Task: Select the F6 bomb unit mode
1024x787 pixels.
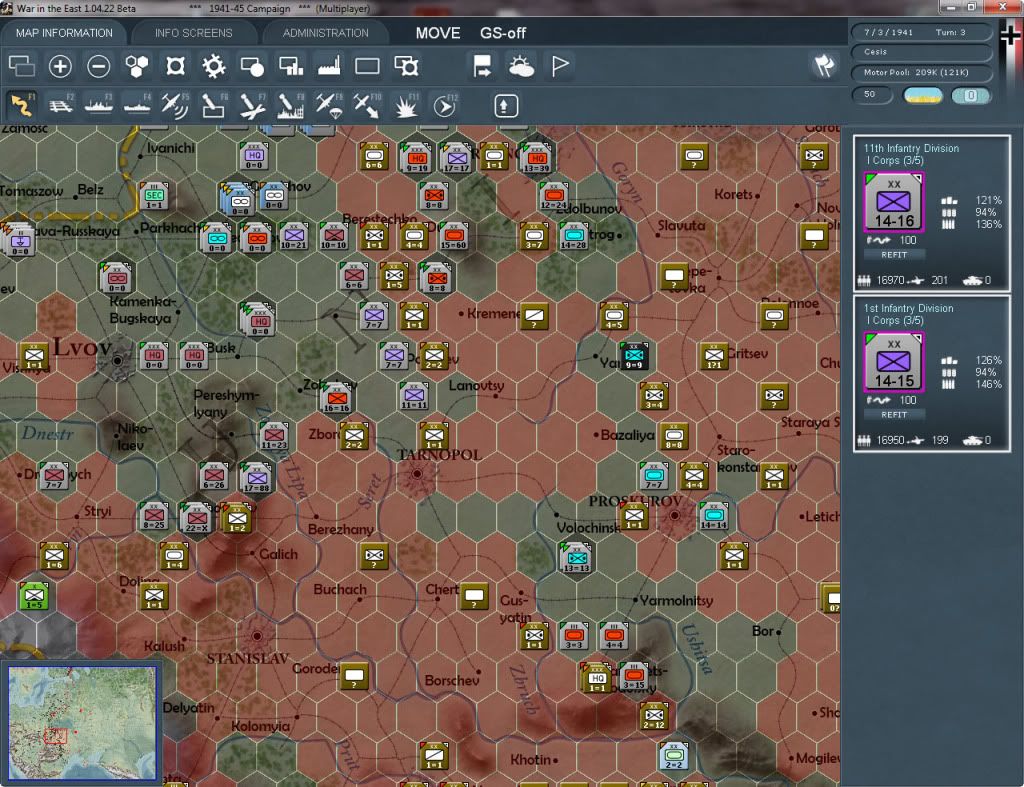Action: pyautogui.click(x=214, y=105)
